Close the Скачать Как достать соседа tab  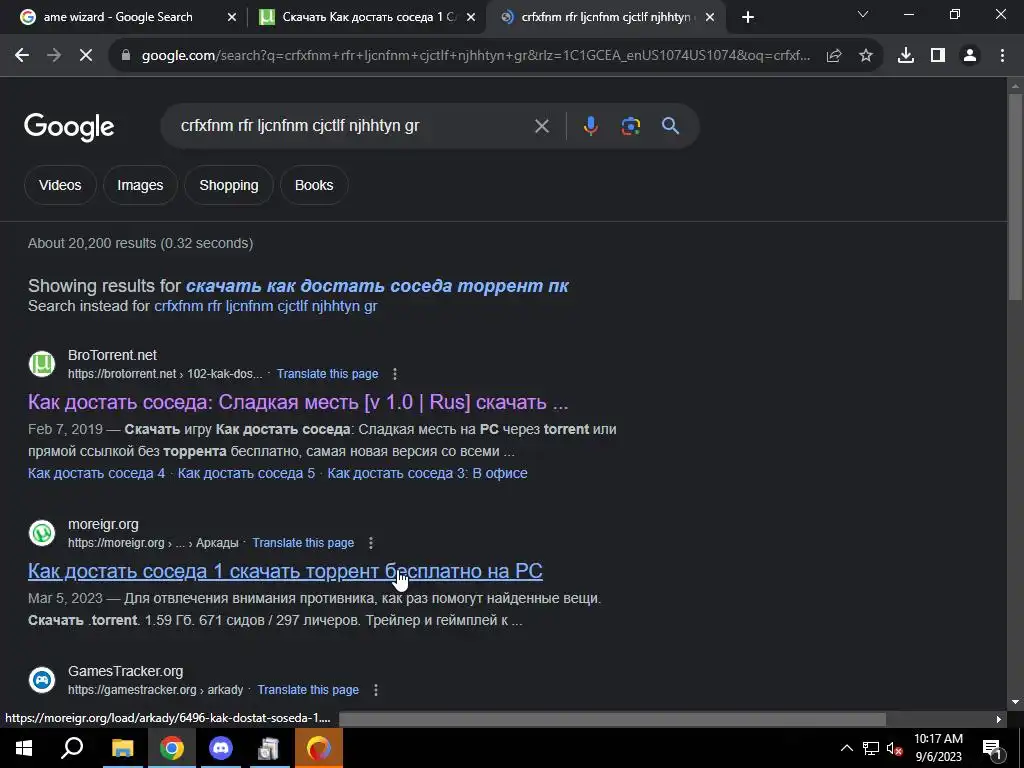[471, 18]
